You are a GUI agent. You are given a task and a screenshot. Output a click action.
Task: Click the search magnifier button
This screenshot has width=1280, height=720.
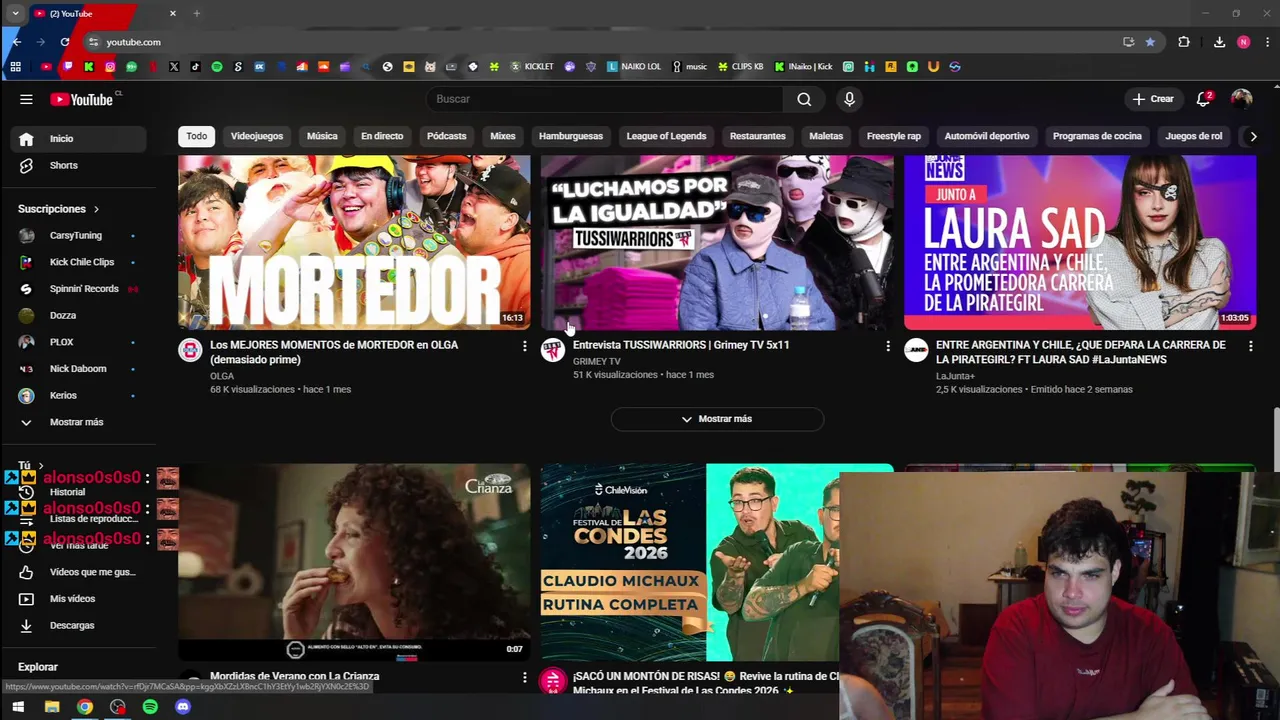804,99
